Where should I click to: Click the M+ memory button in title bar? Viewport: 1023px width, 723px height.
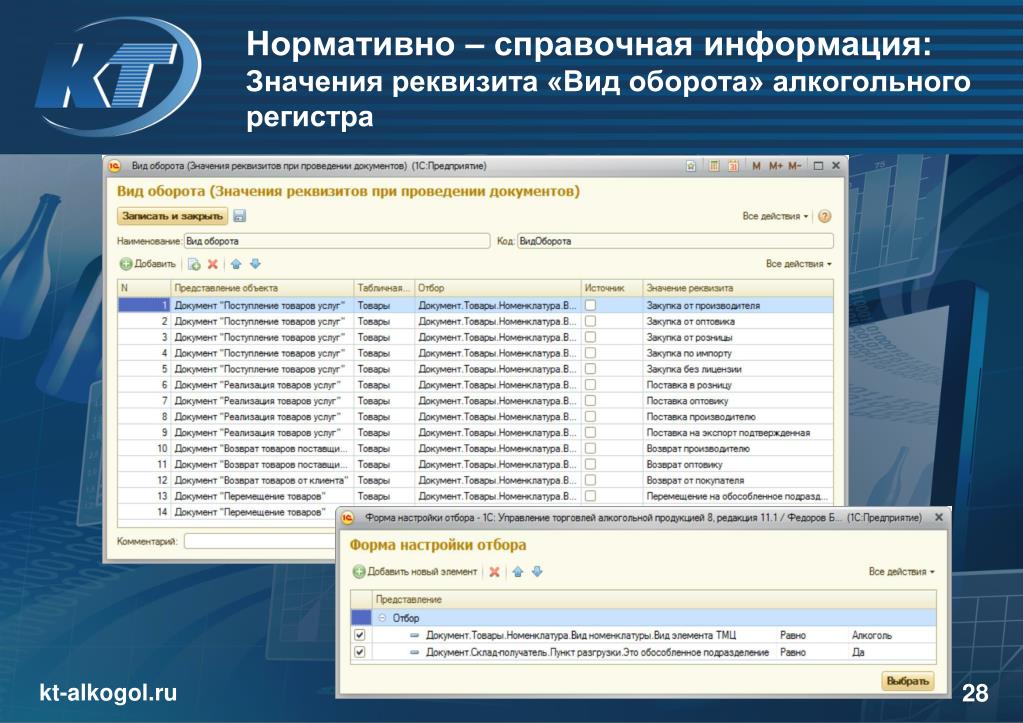[x=775, y=166]
